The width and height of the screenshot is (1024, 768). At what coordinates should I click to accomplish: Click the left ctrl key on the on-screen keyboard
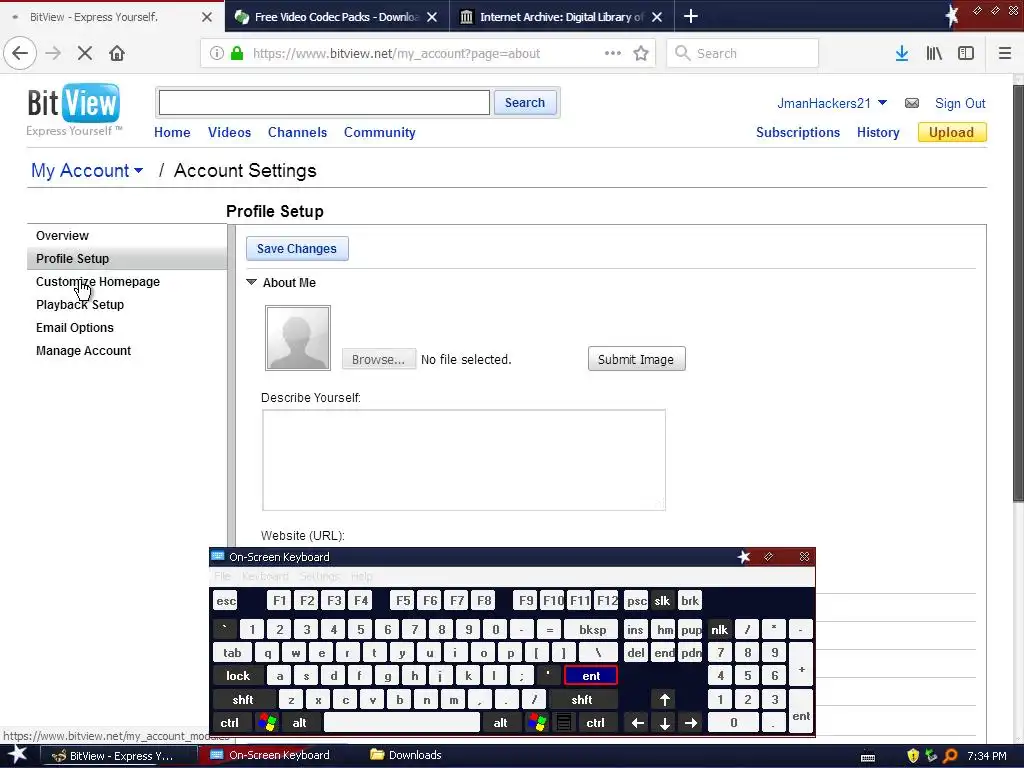230,723
